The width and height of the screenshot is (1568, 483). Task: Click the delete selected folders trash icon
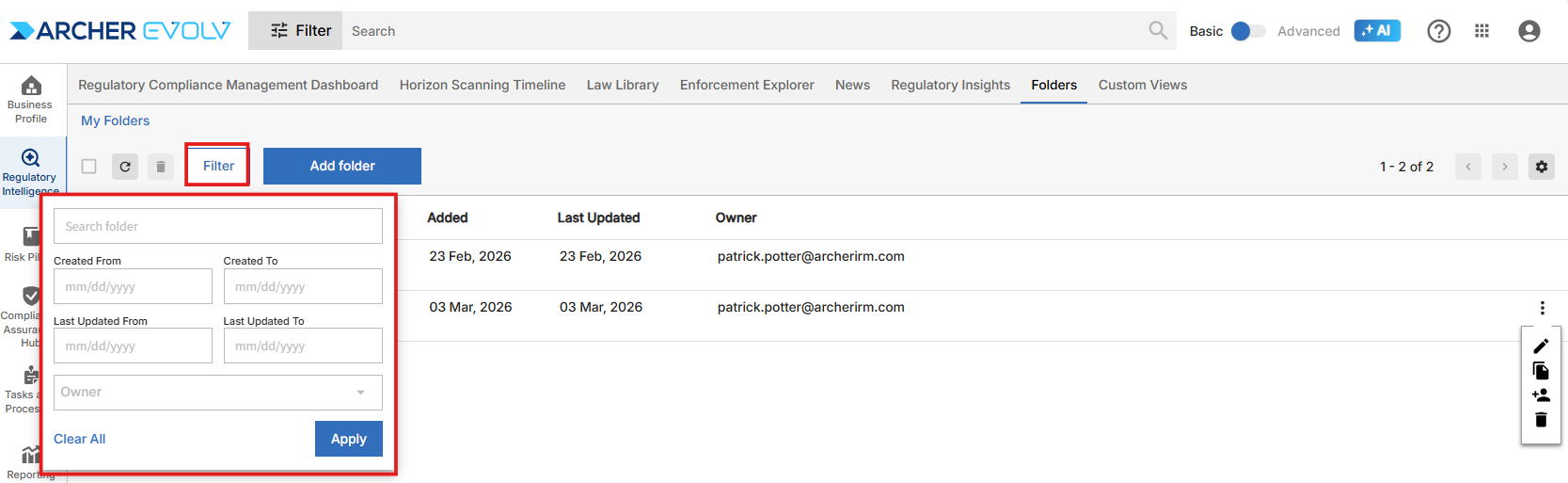click(161, 167)
